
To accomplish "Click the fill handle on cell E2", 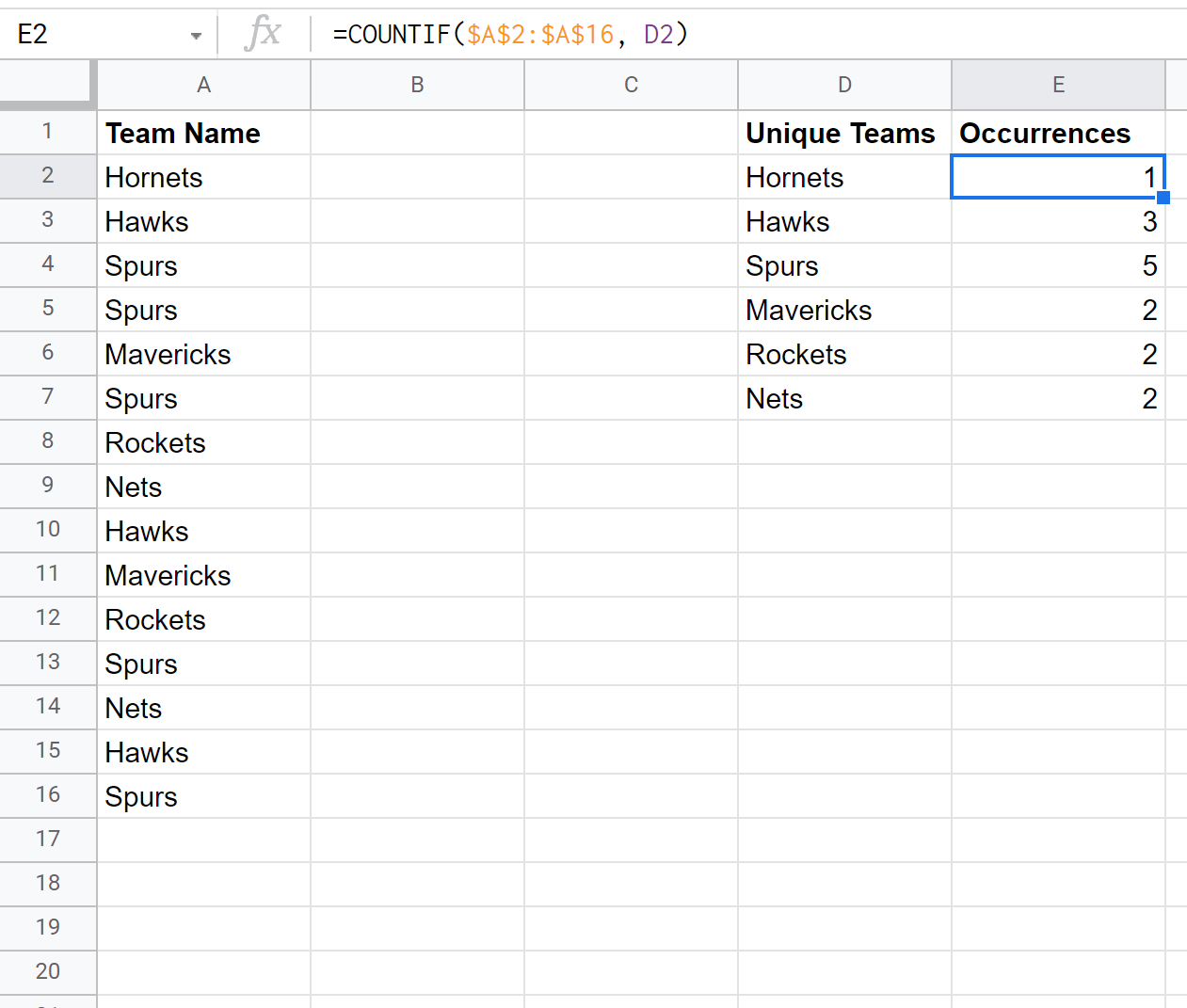I will 1163,198.
